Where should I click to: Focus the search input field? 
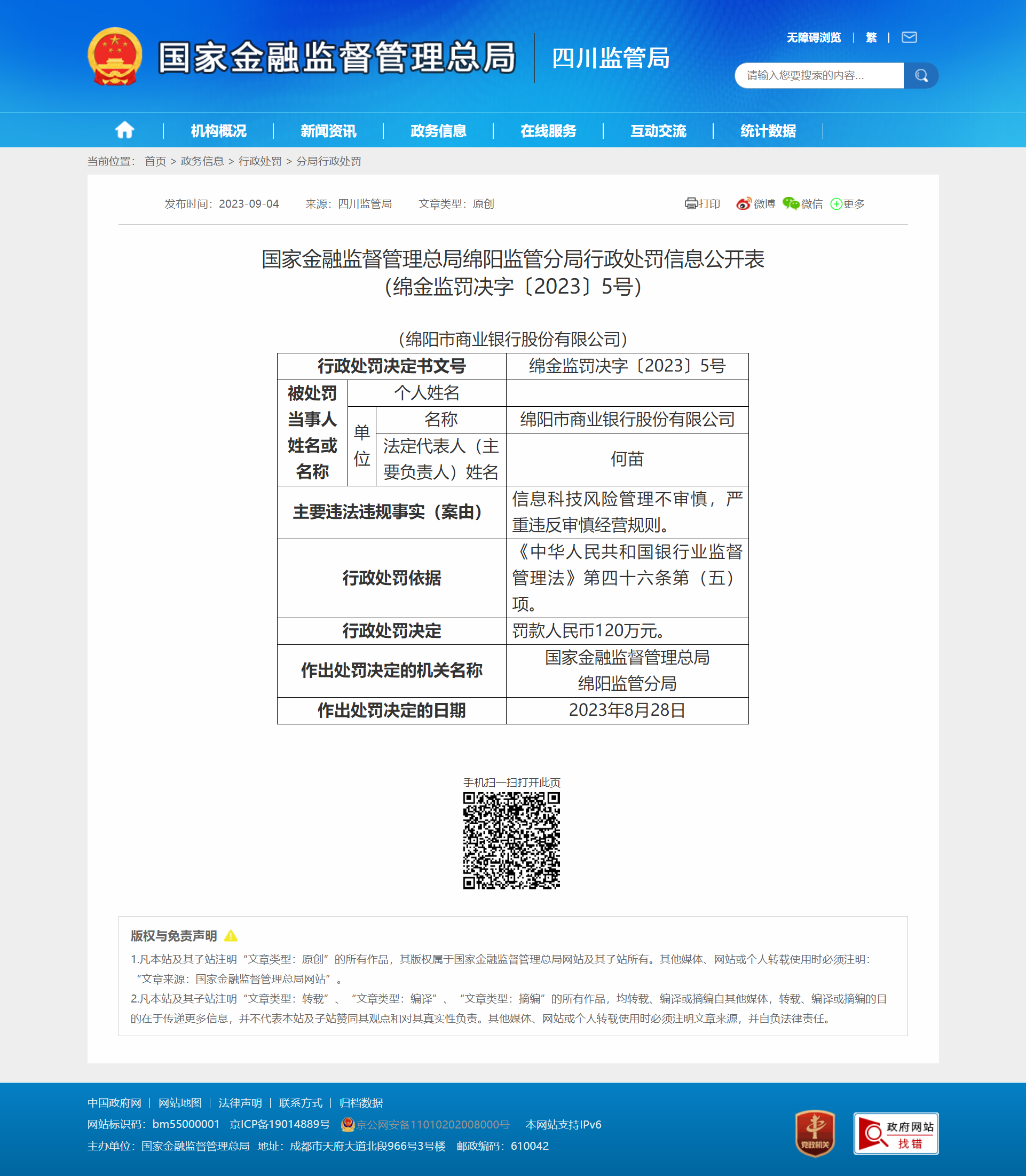[819, 76]
